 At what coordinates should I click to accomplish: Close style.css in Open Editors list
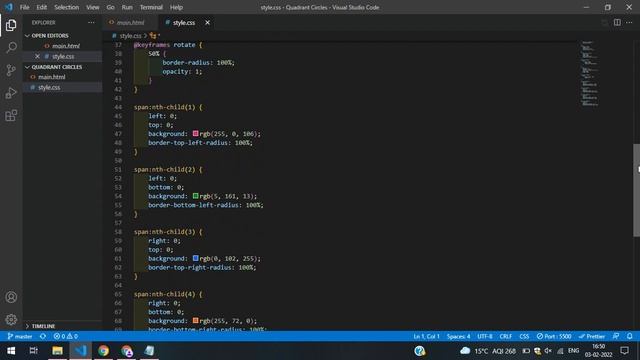pos(37,56)
